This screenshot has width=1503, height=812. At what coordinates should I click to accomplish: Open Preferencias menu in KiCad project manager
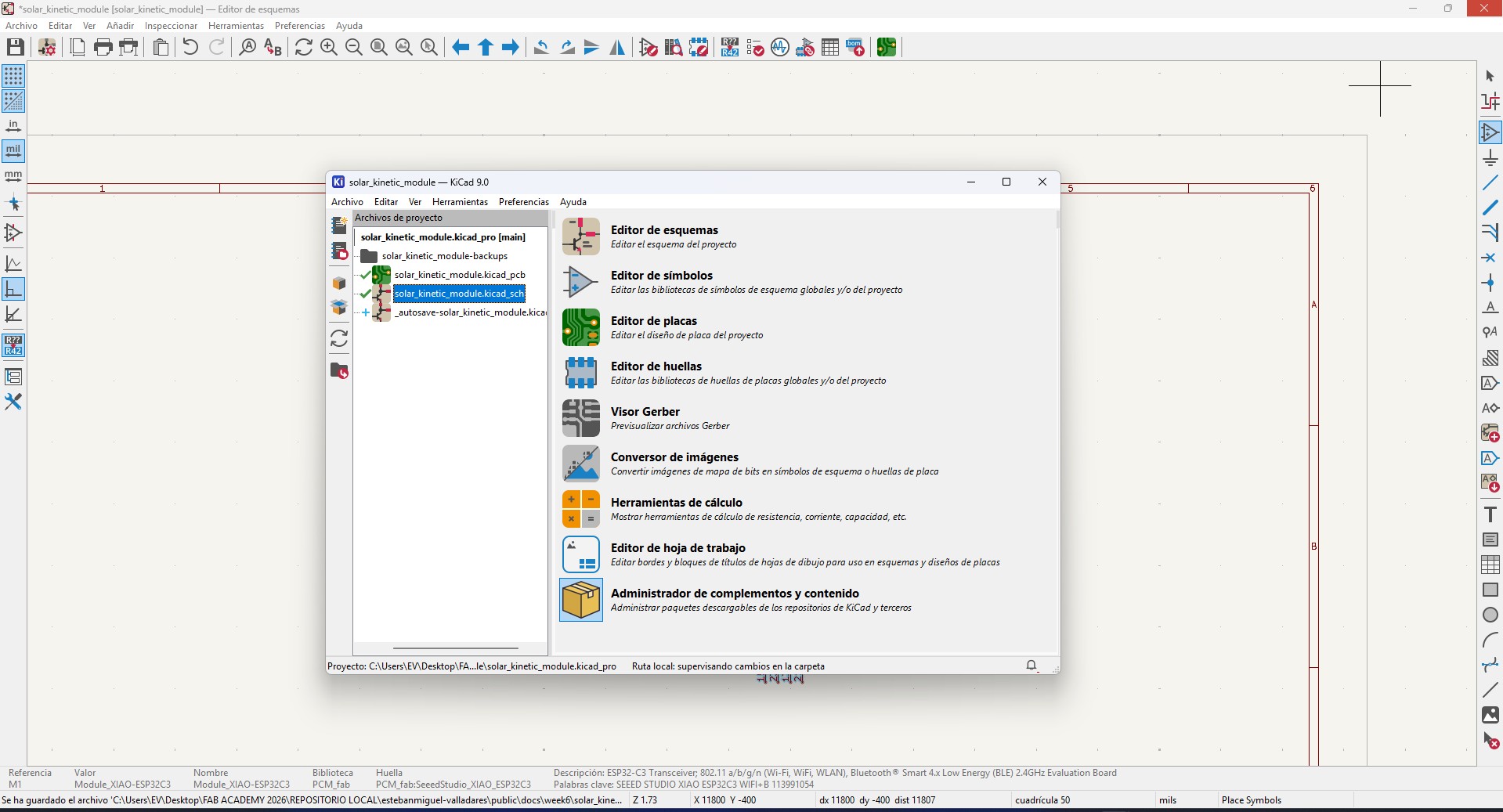tap(524, 202)
